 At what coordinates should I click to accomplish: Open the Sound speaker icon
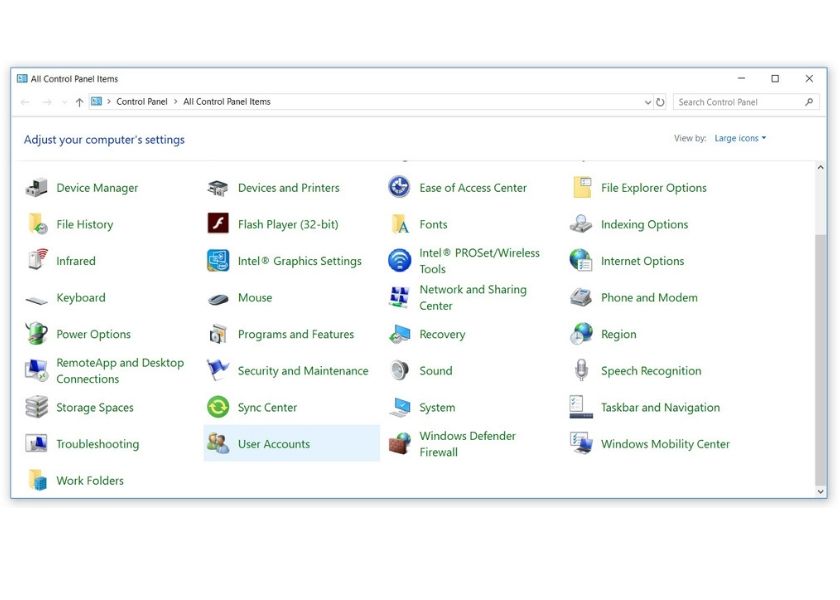(399, 371)
